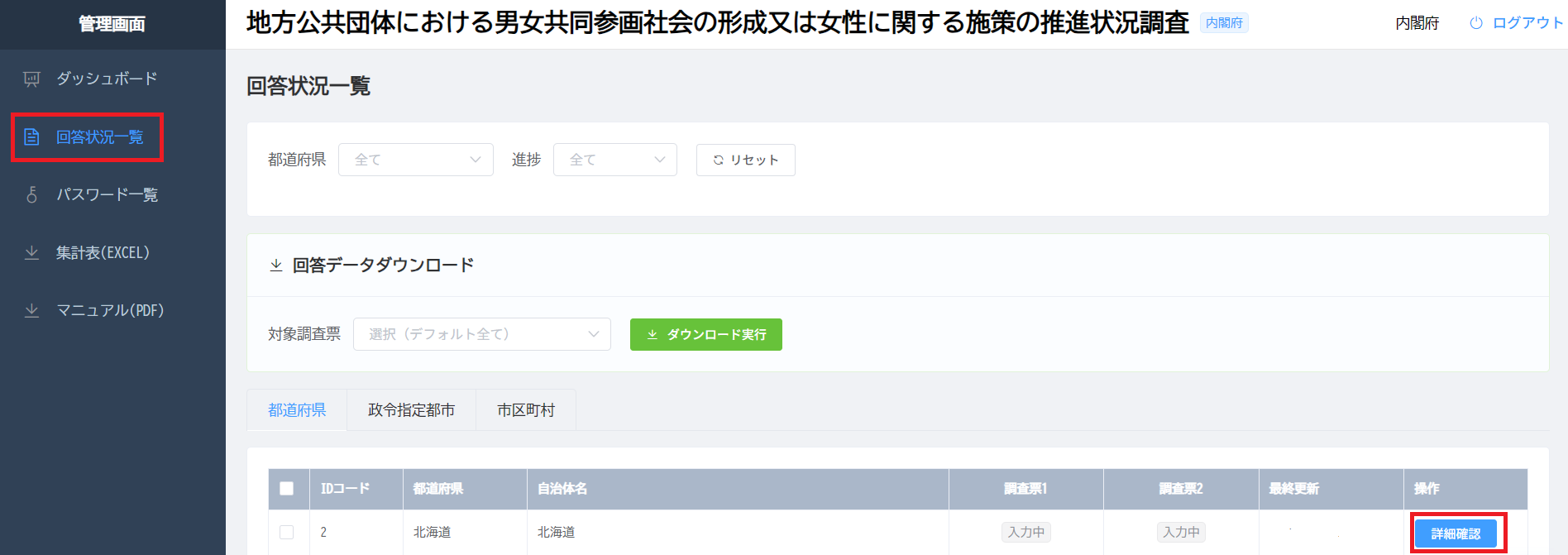Click the dashboard presentation icon in sidebar

(31, 79)
